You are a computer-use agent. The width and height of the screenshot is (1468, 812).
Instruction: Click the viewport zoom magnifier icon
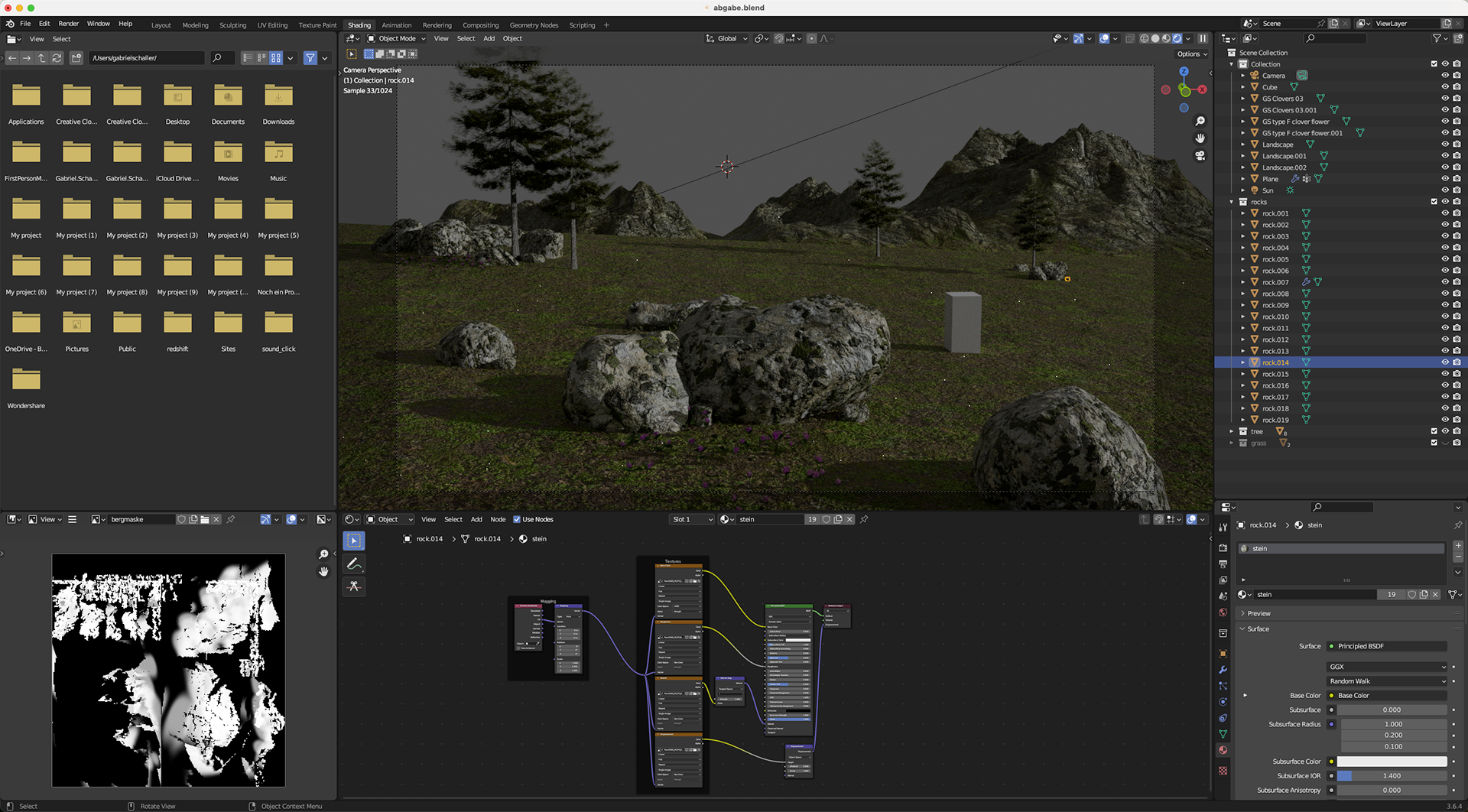[x=1200, y=122]
